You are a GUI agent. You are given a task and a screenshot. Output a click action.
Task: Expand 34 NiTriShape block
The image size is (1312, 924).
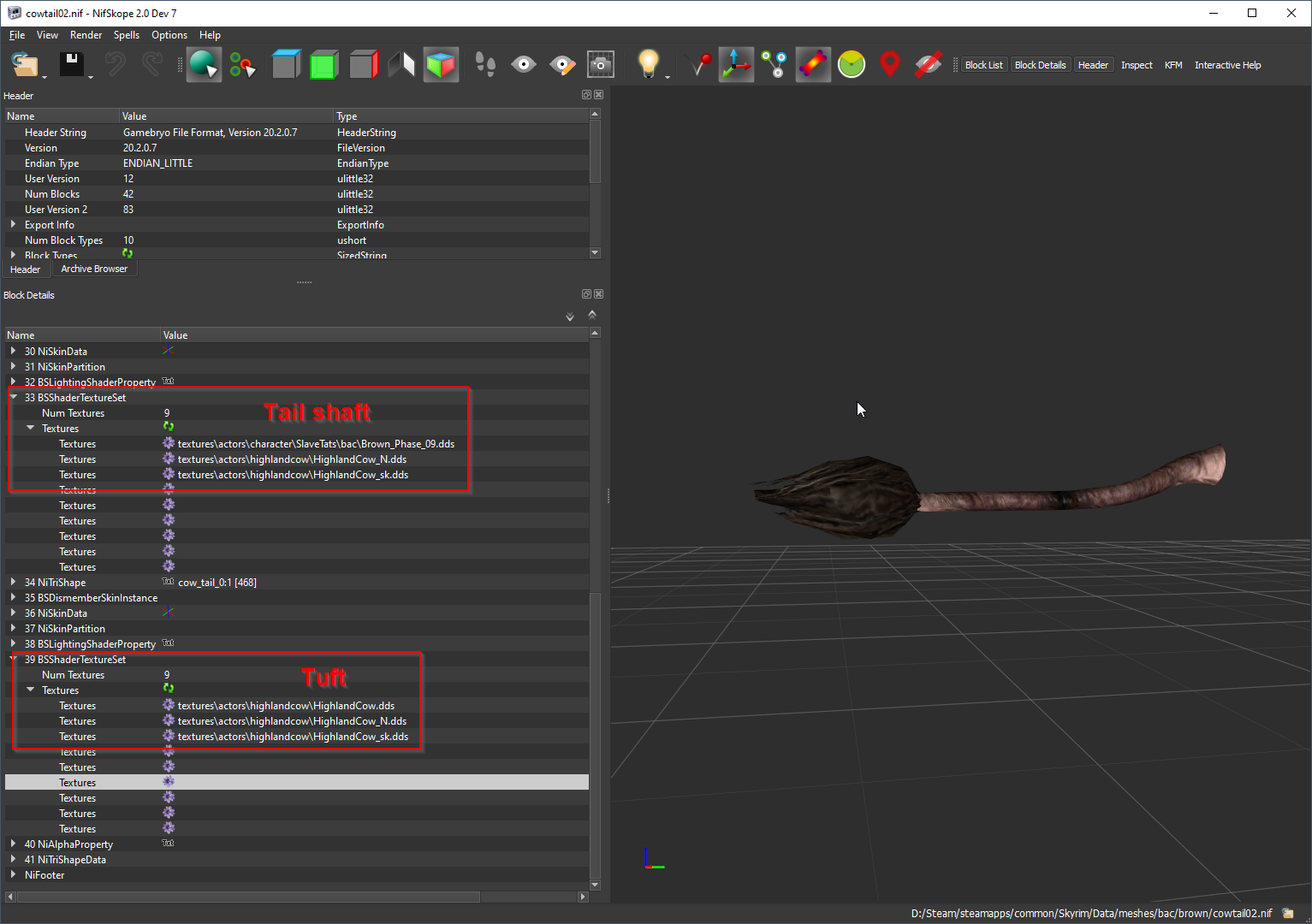pyautogui.click(x=13, y=582)
